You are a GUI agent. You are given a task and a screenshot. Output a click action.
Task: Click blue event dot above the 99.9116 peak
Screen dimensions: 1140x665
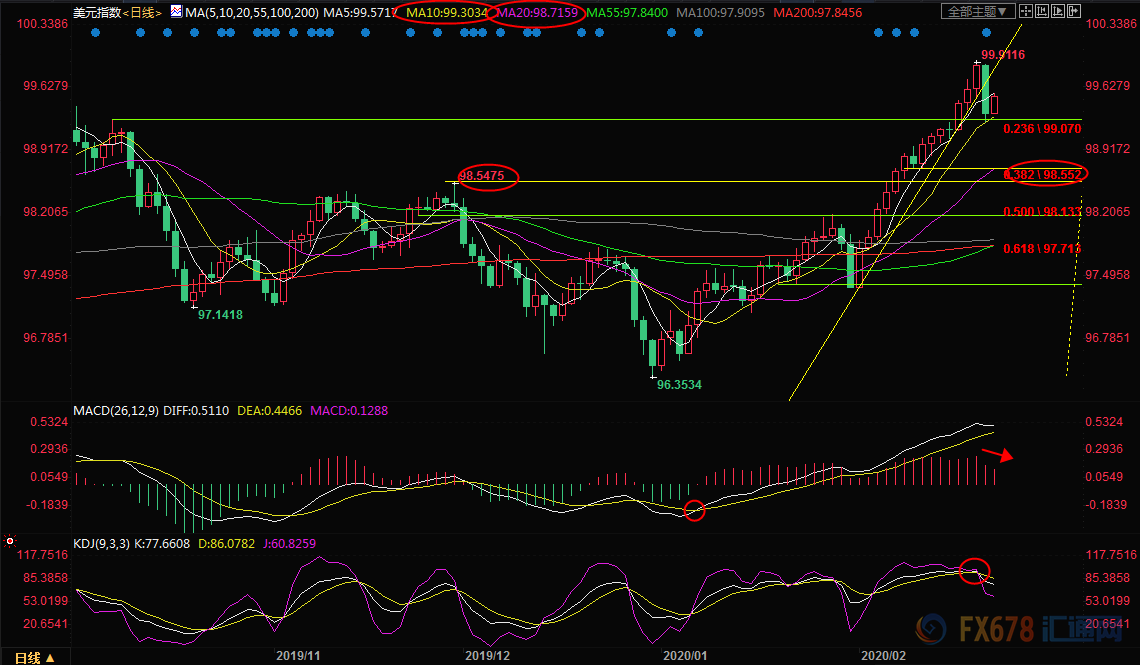987,33
